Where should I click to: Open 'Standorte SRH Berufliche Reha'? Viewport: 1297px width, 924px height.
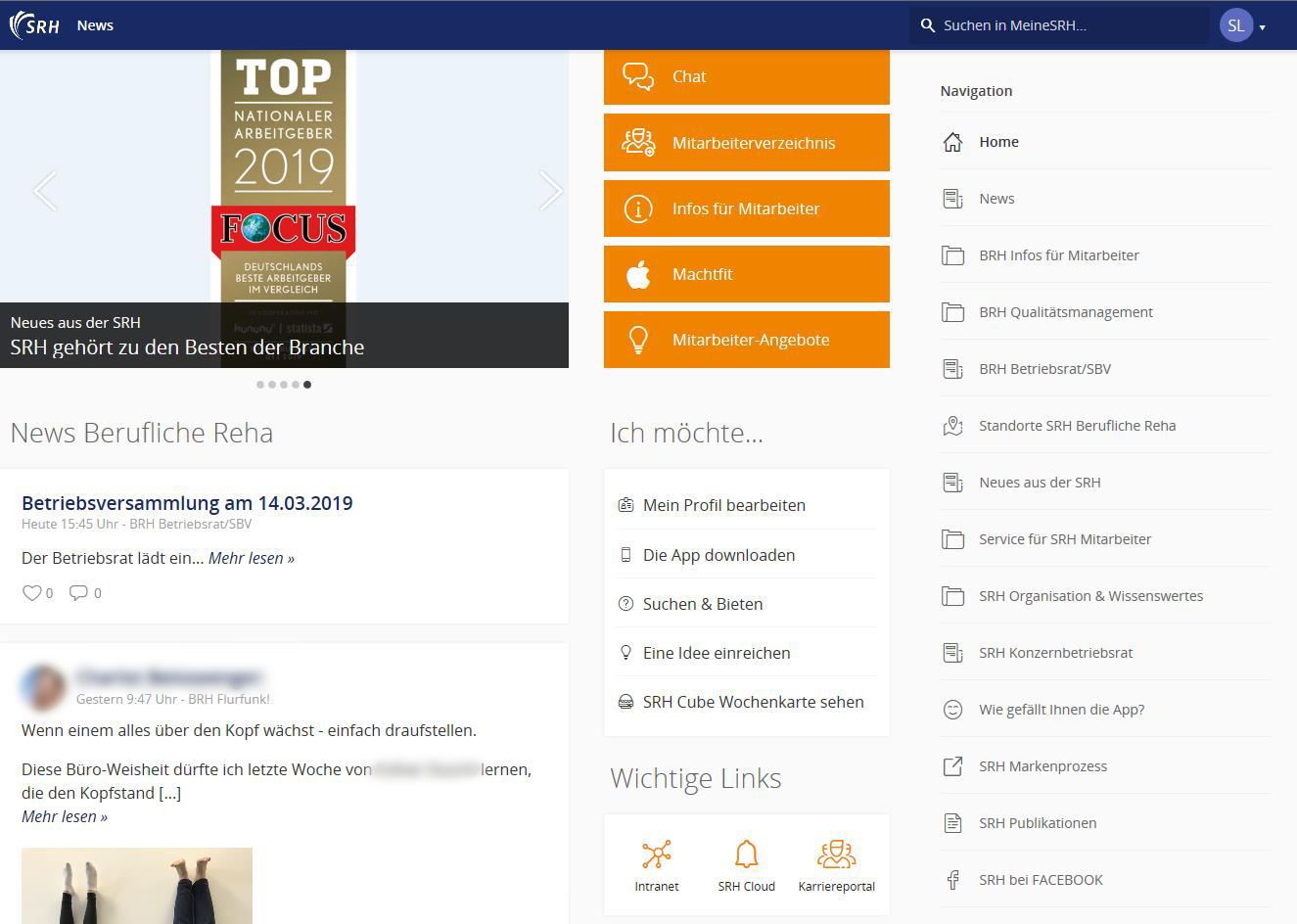click(1105, 426)
